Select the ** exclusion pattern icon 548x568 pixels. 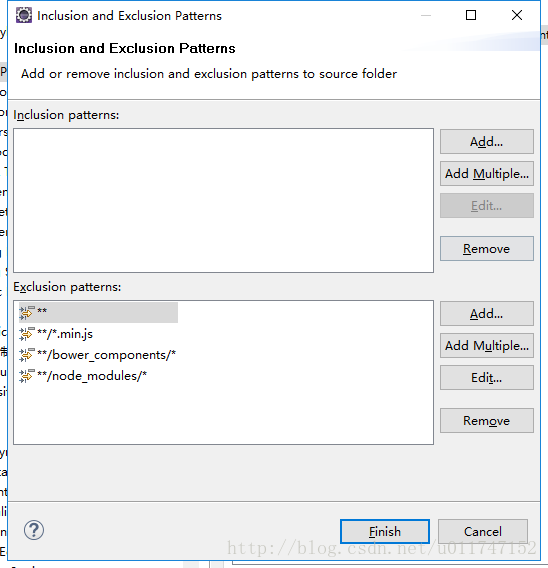tap(27, 313)
